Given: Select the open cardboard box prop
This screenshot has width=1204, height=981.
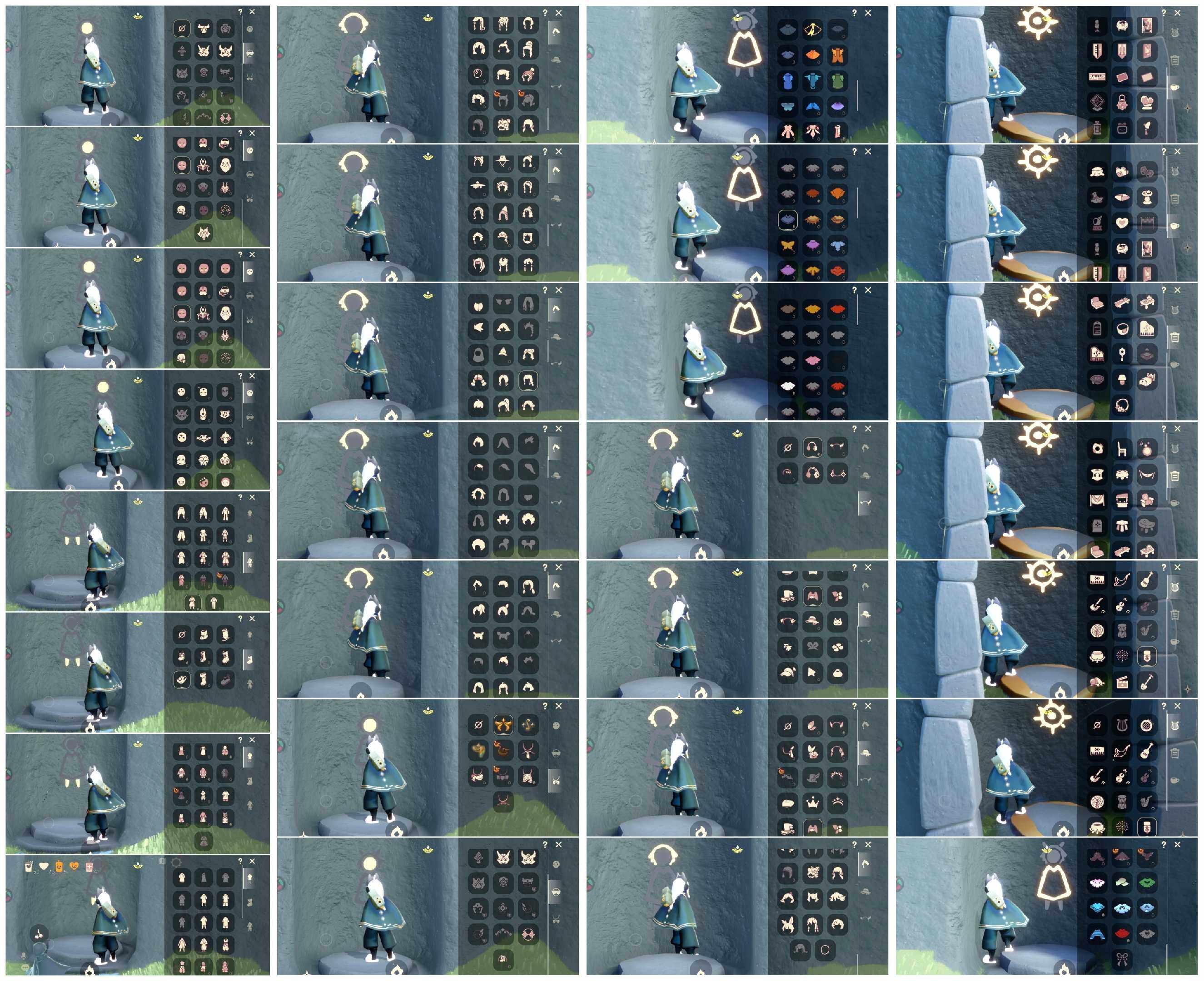Looking at the screenshot, I should (1122, 197).
